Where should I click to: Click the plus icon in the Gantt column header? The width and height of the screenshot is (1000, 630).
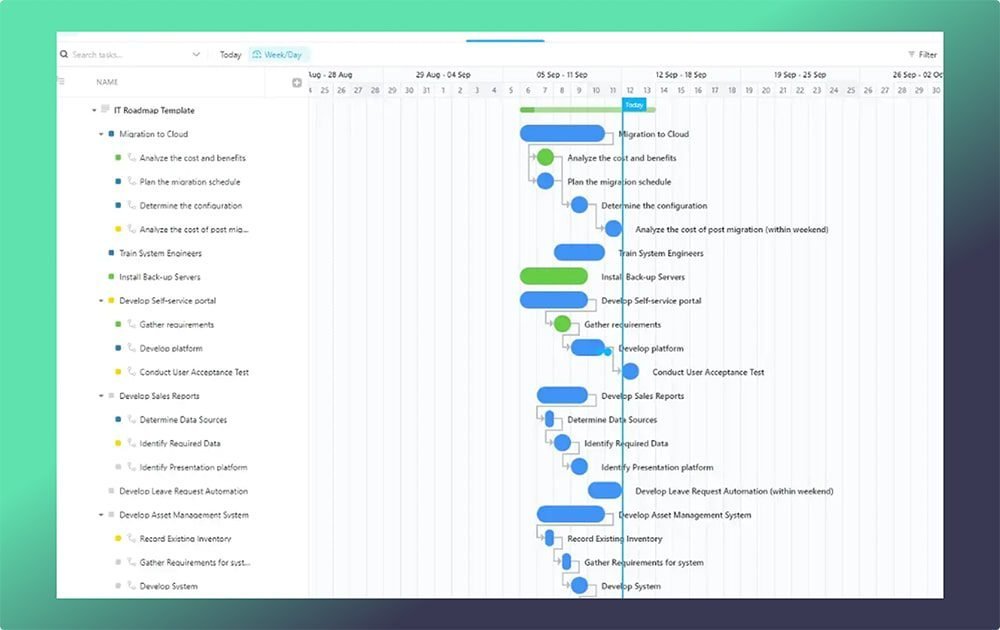(x=296, y=82)
